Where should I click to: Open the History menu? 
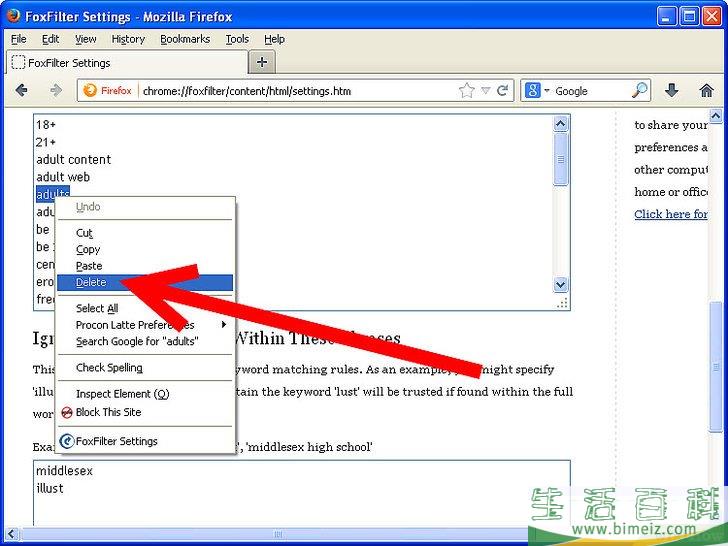pyautogui.click(x=128, y=39)
